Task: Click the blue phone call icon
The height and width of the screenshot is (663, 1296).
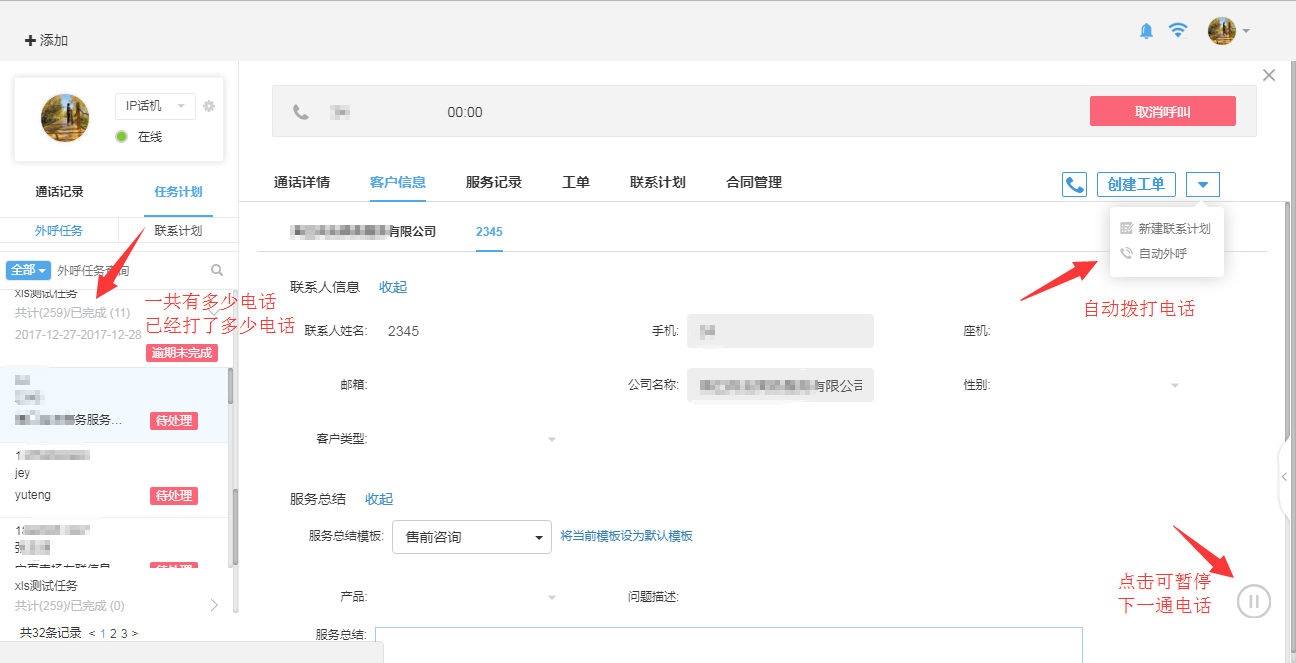Action: 1074,184
